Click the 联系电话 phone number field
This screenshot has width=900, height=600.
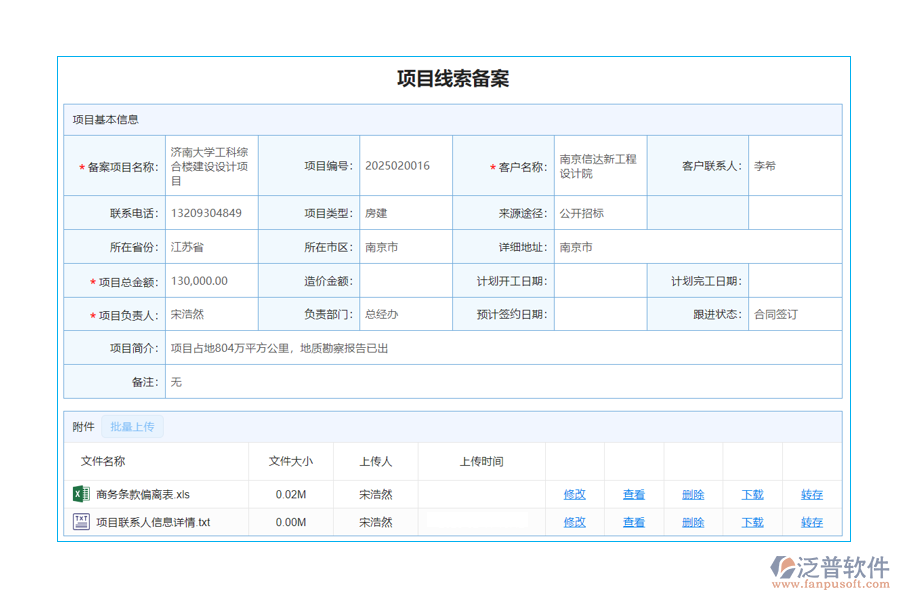click(x=213, y=212)
